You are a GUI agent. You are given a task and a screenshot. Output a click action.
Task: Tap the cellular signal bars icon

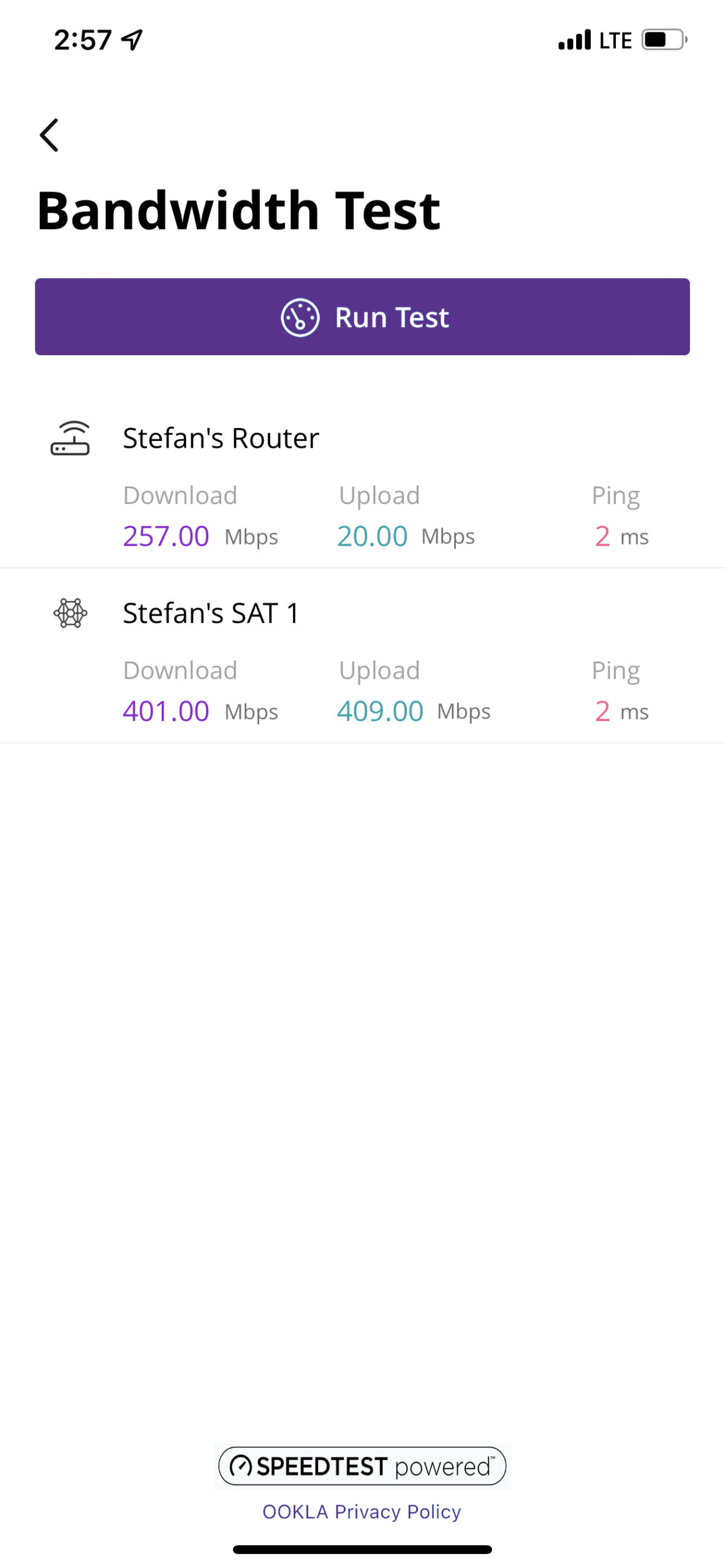(574, 40)
